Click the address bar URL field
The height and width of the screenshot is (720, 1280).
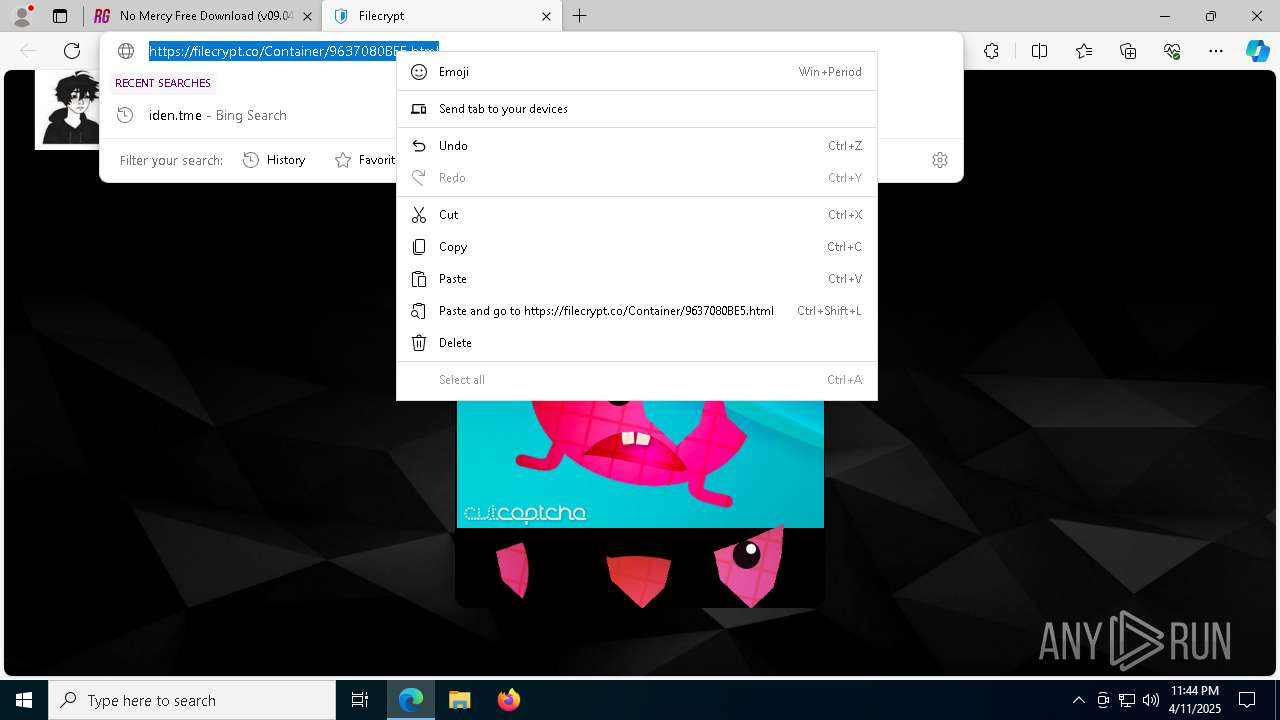pyautogui.click(x=294, y=51)
